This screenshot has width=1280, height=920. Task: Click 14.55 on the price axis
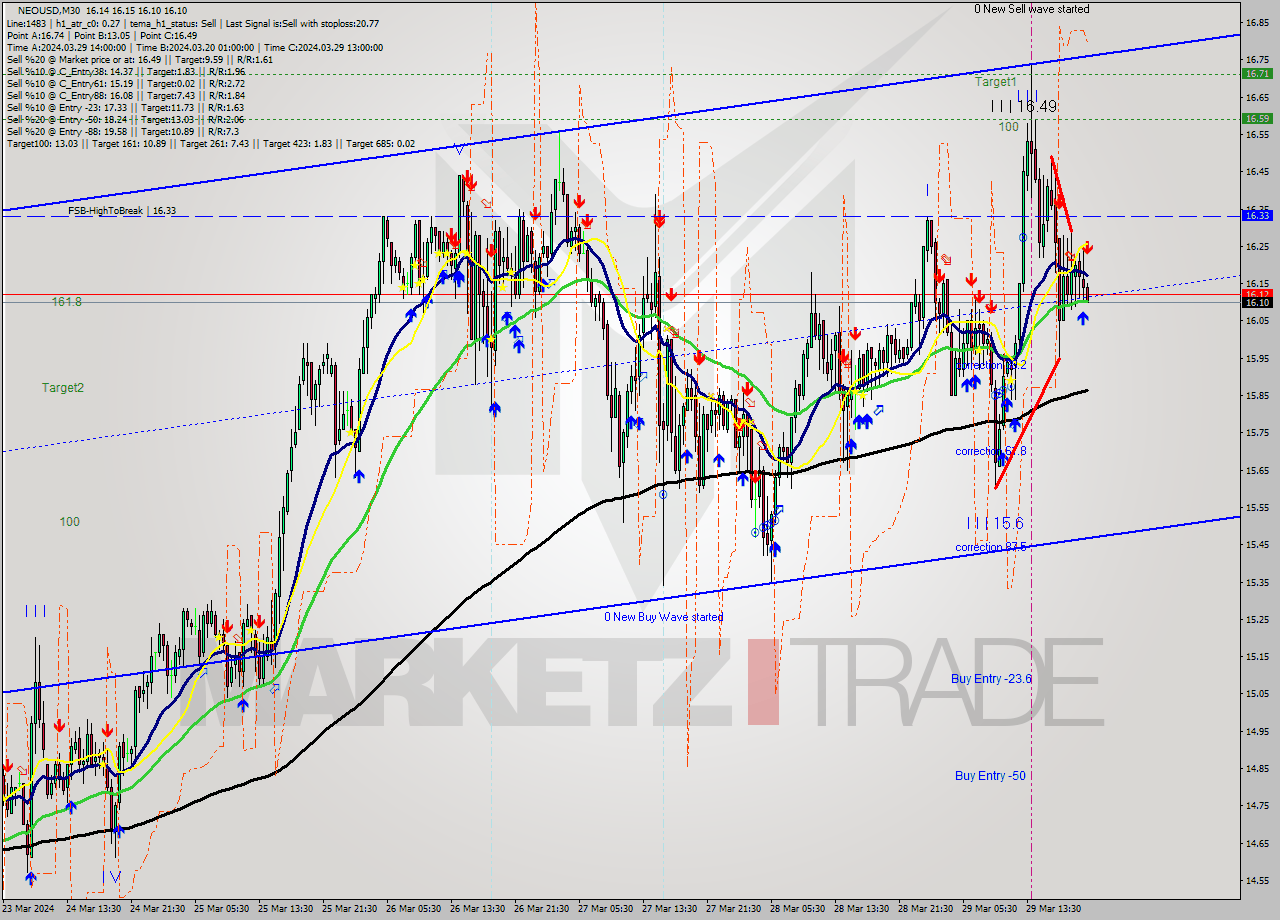(x=1257, y=880)
